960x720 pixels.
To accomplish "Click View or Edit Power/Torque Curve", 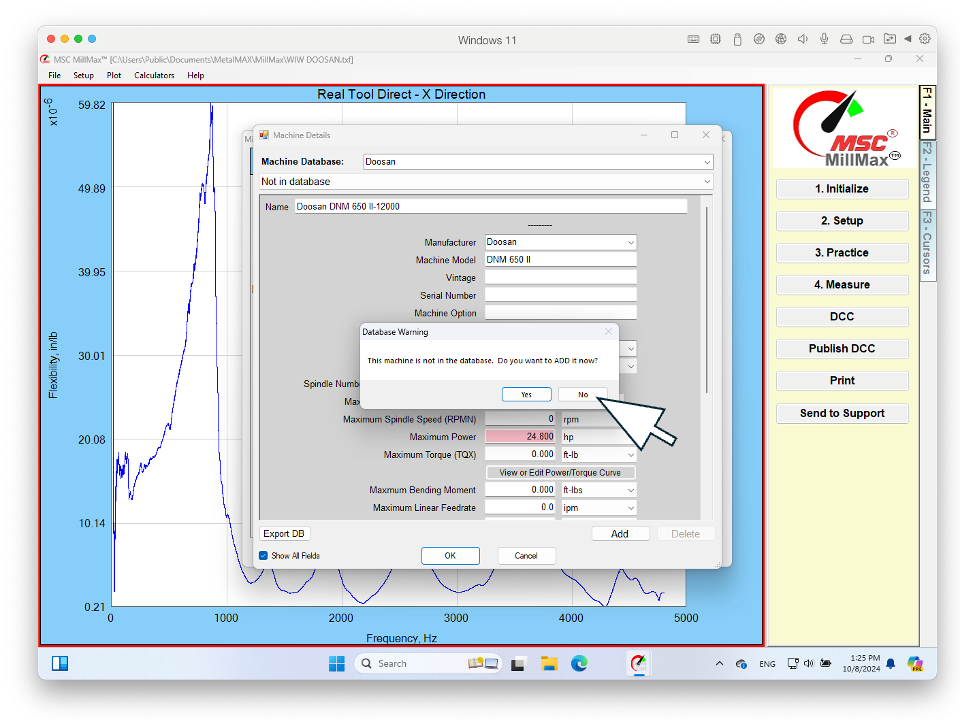I will pos(560,473).
